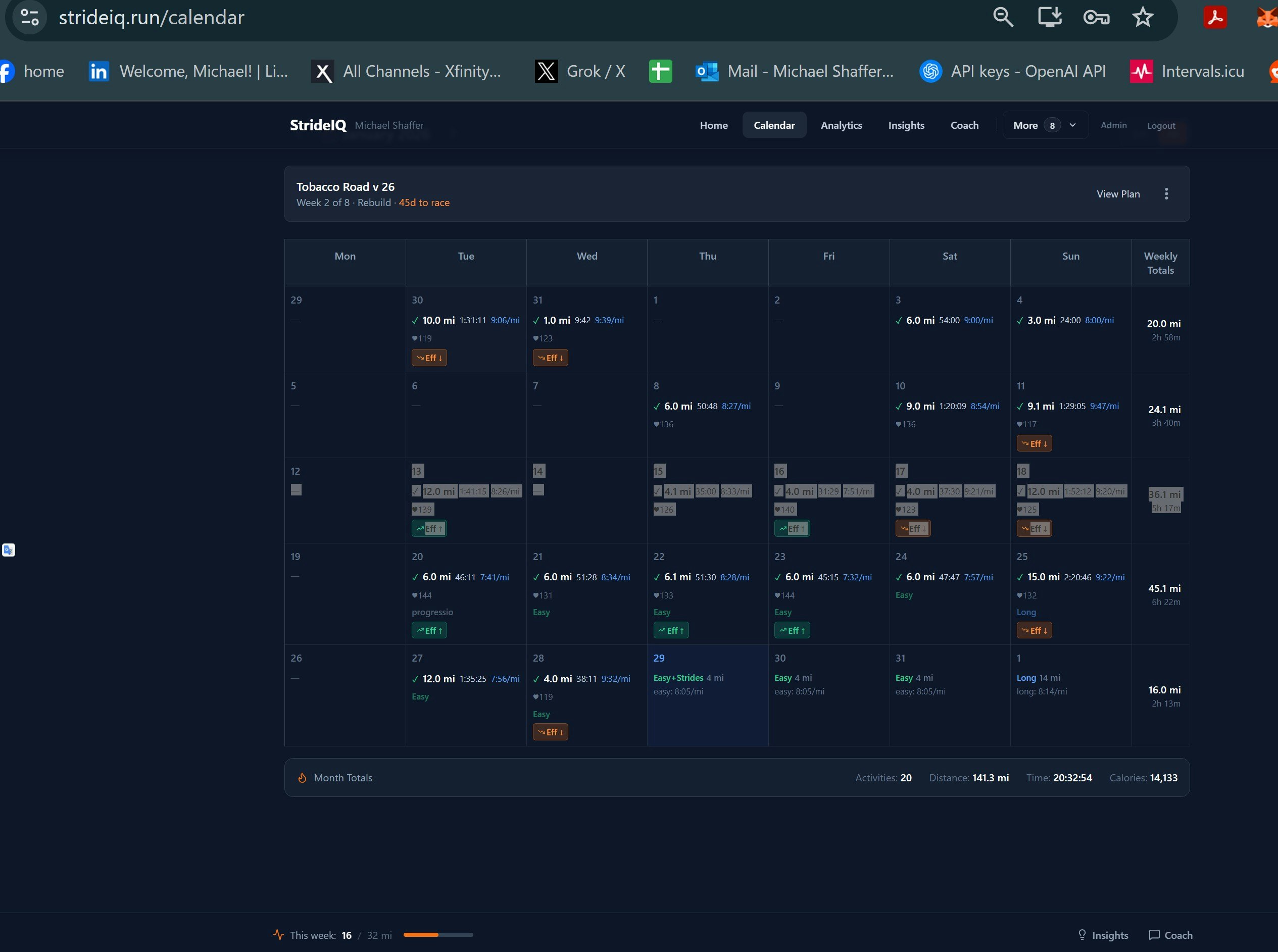Open the Intervals.icu bookmark
Screen dimensions: 1278x952
point(1188,71)
